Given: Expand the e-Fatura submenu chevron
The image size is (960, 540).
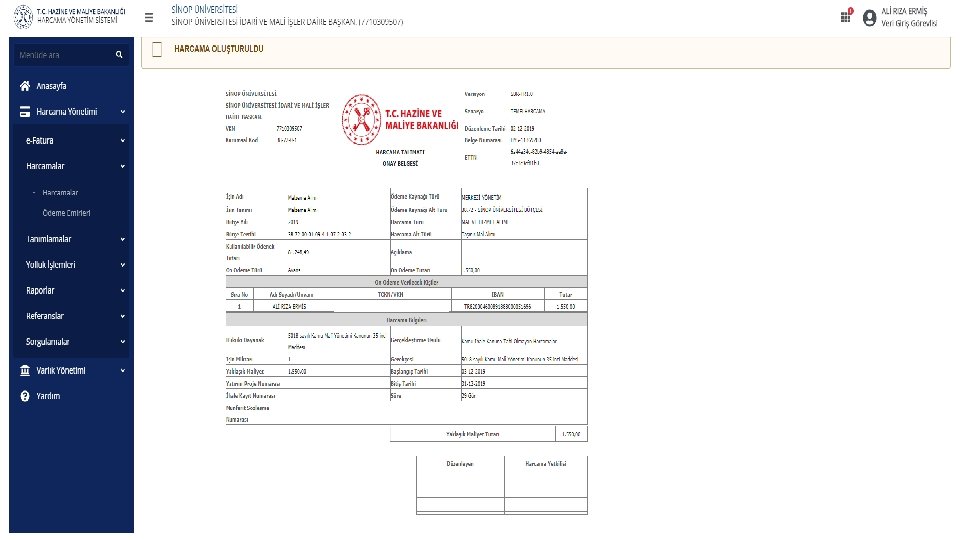Looking at the screenshot, I should click(122, 141).
